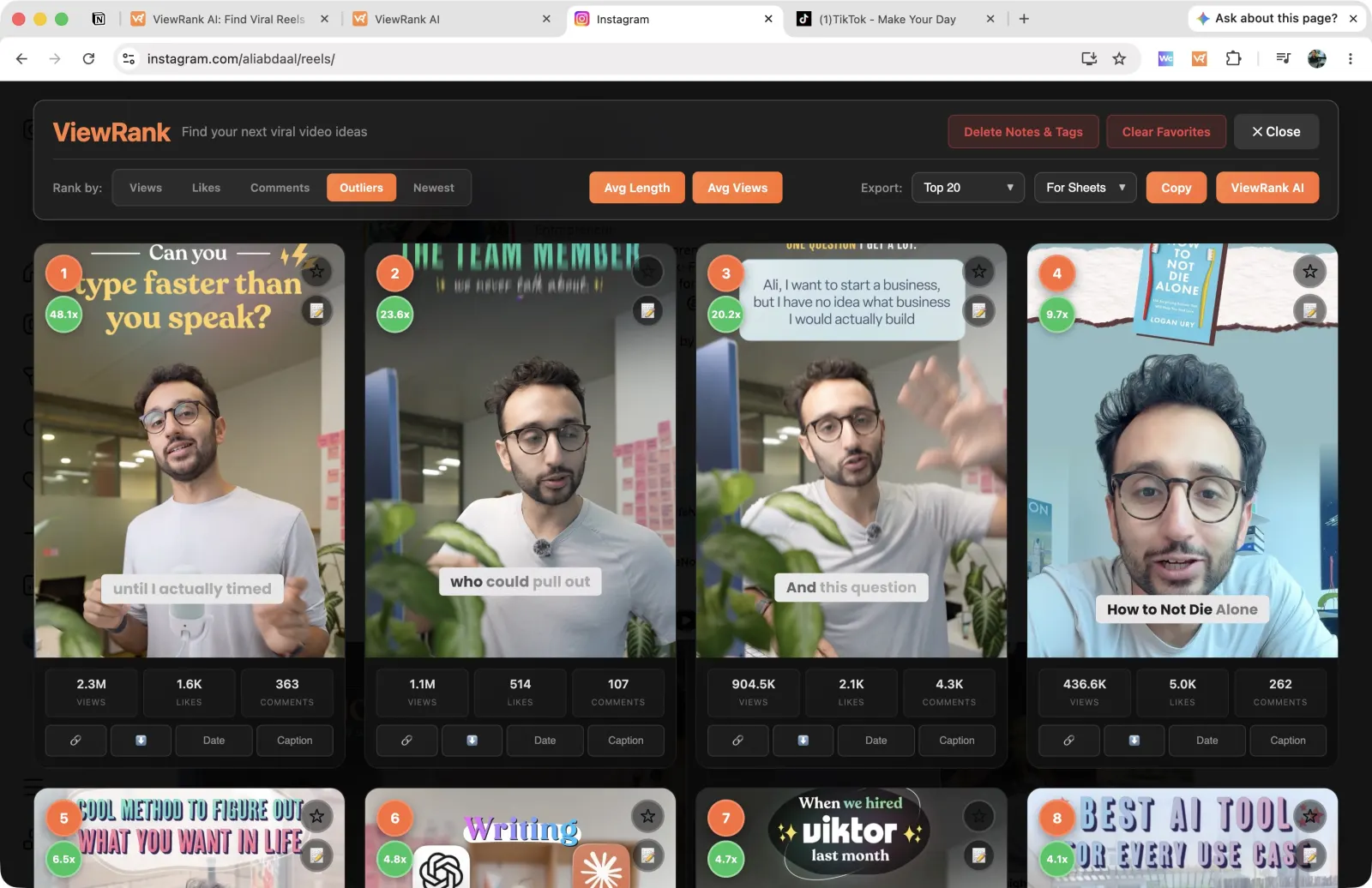Reload the Instagram page
The width and height of the screenshot is (1372, 888).
click(88, 58)
